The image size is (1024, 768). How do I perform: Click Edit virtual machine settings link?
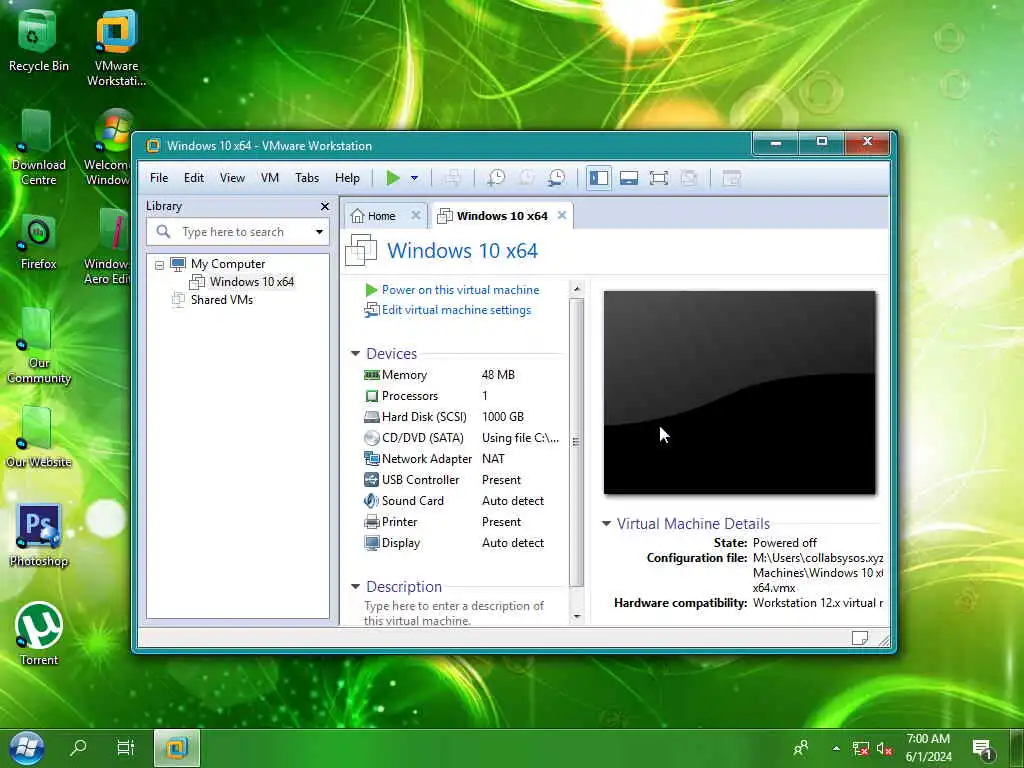click(x=456, y=310)
